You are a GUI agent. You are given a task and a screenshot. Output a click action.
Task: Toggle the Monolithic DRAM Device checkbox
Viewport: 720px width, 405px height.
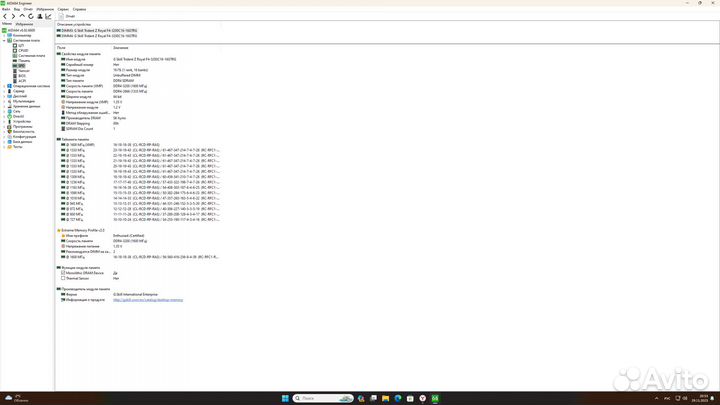pos(63,273)
